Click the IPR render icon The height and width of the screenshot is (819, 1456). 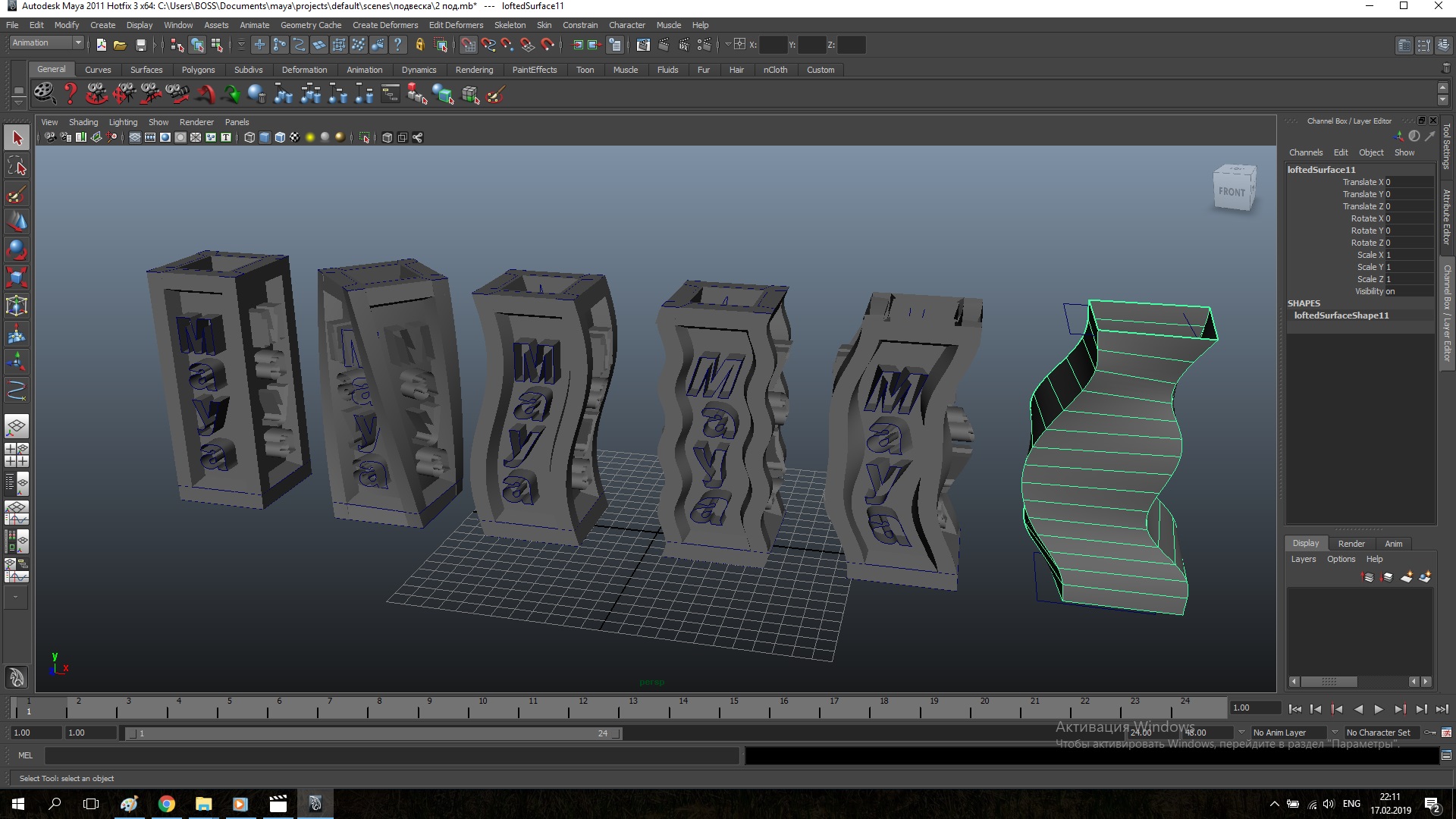(x=683, y=45)
